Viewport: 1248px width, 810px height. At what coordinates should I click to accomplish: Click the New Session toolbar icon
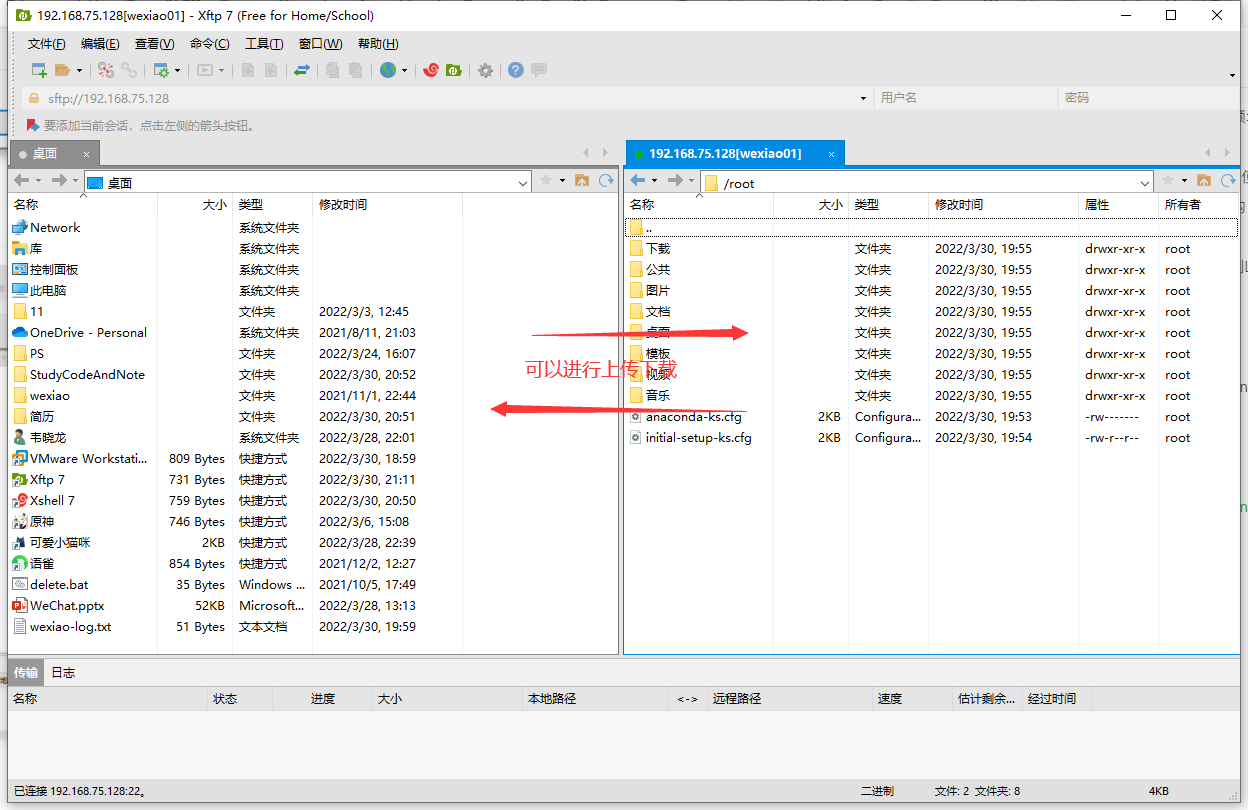[39, 70]
